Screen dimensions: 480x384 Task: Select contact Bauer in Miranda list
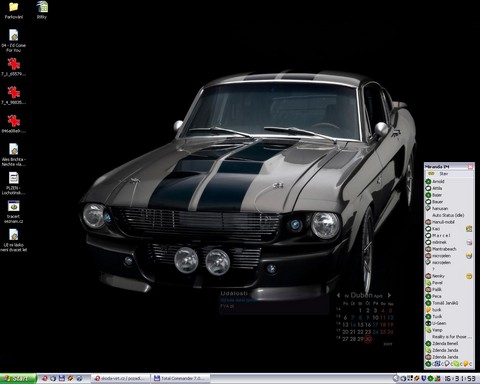click(449, 202)
